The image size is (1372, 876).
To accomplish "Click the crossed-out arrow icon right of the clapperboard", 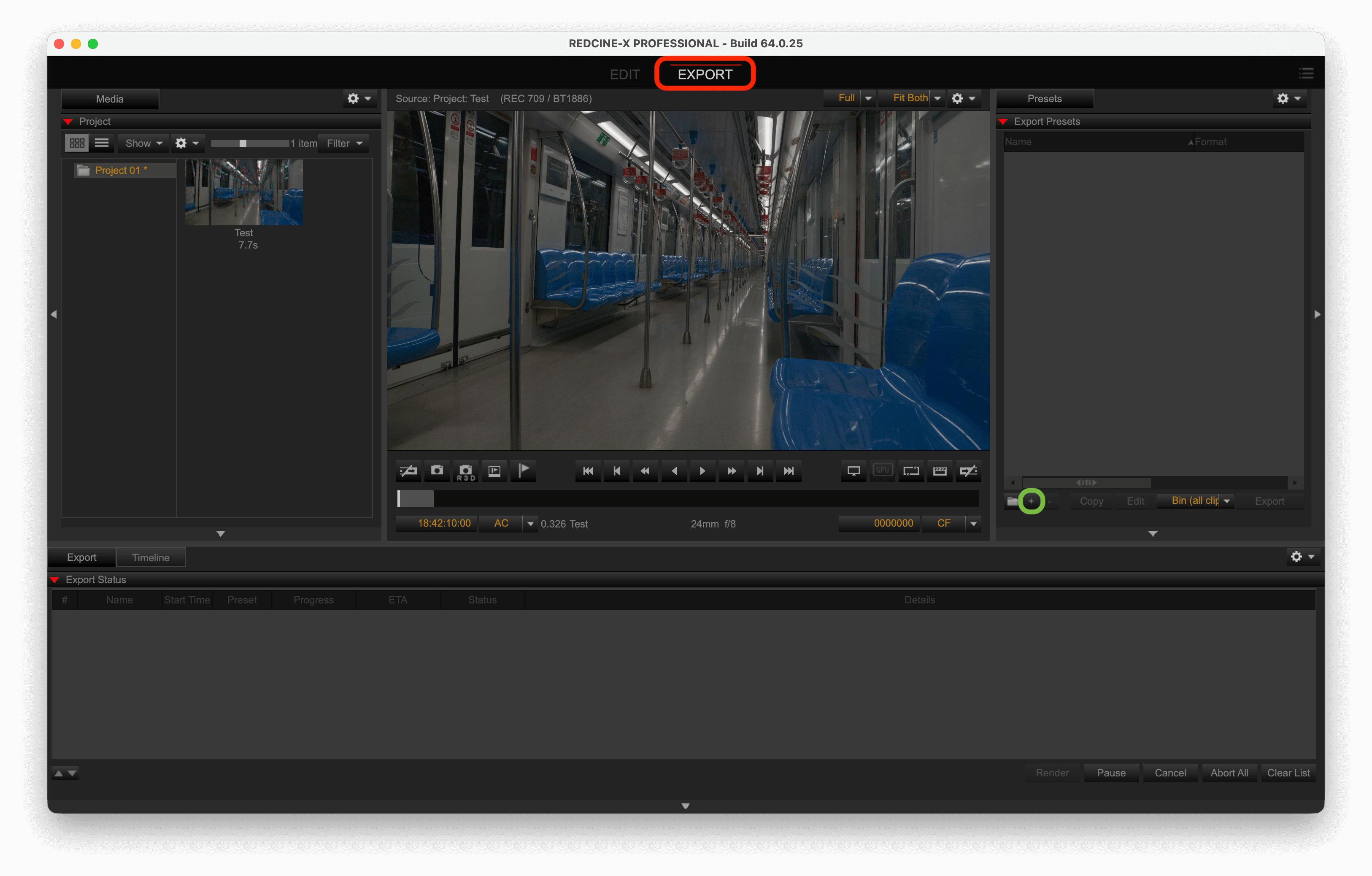I will (969, 471).
